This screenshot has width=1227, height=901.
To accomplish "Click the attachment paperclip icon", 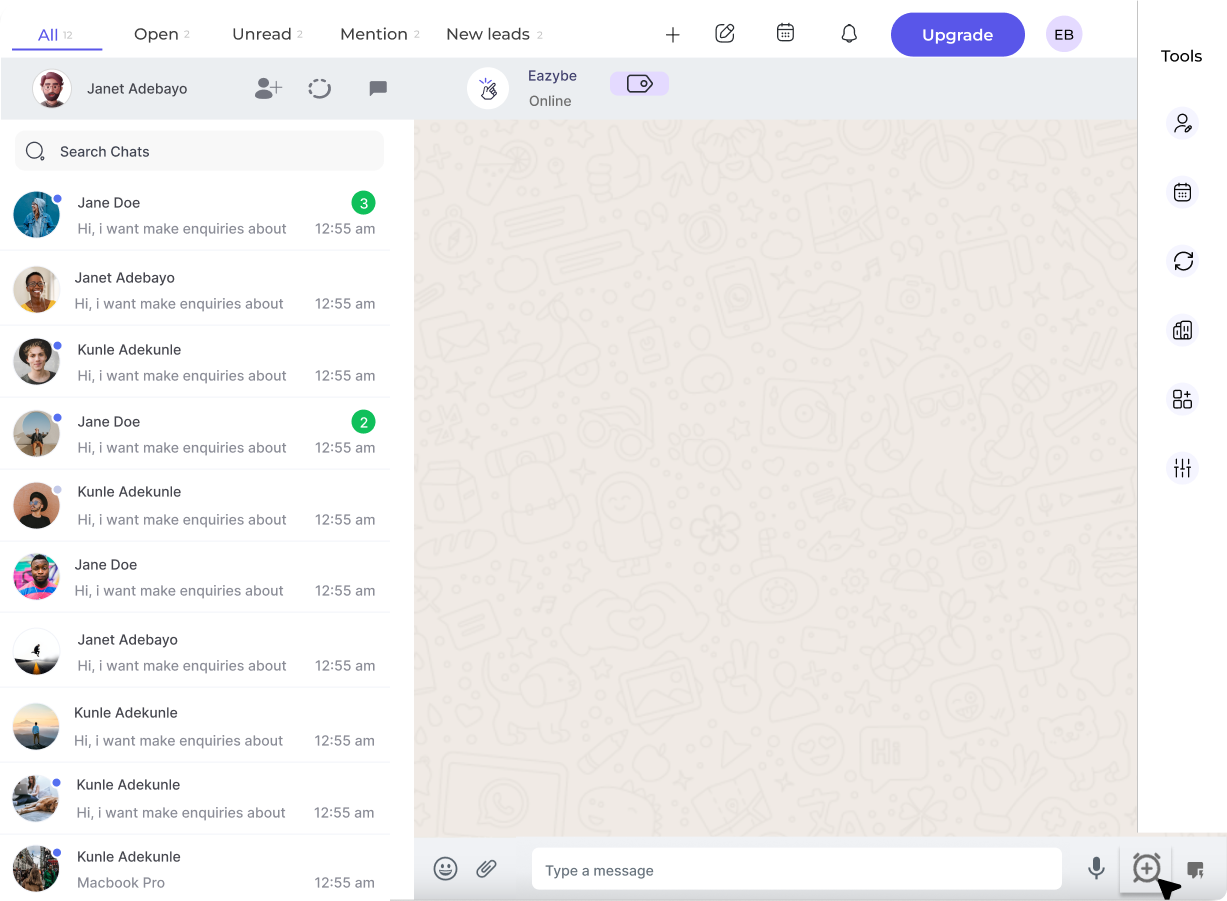I will [487, 869].
